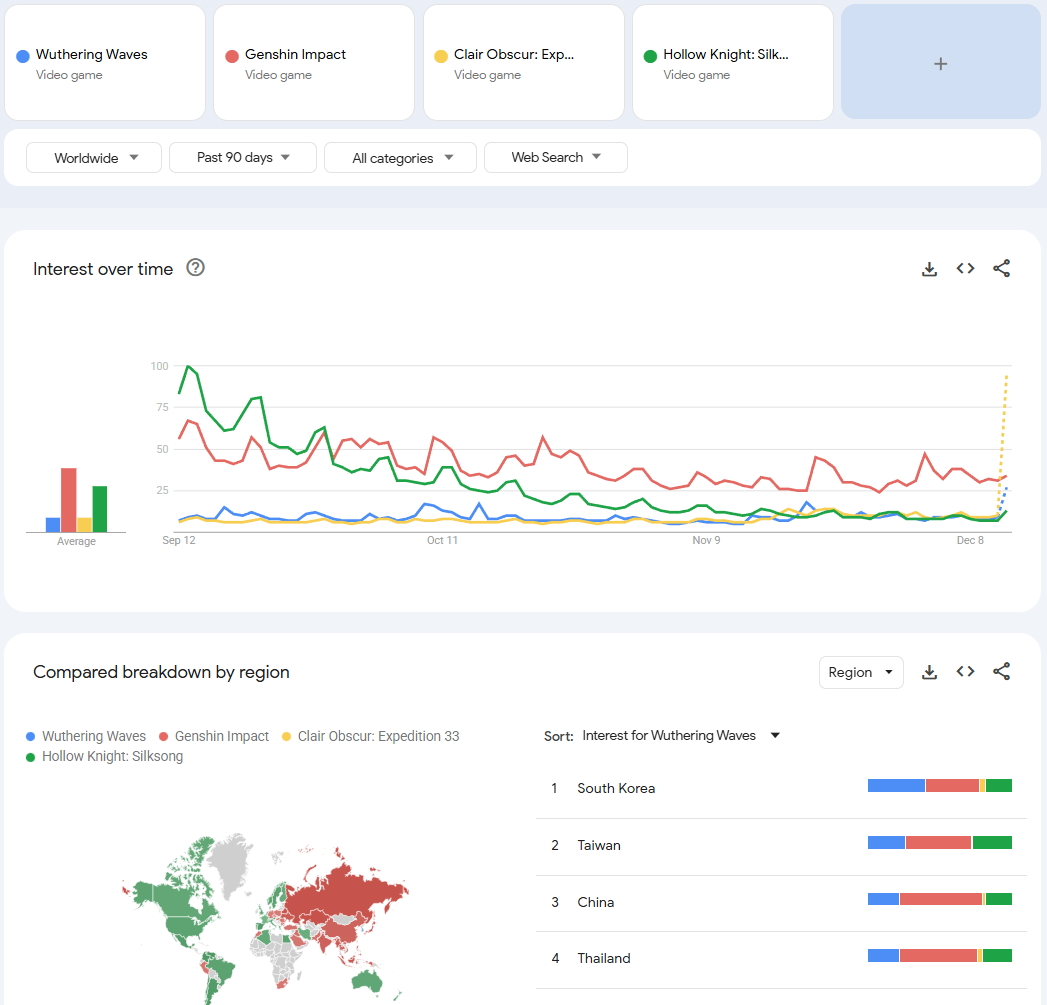The width and height of the screenshot is (1047, 1005).
Task: Click the South Korea comparison bar
Action: [939, 786]
